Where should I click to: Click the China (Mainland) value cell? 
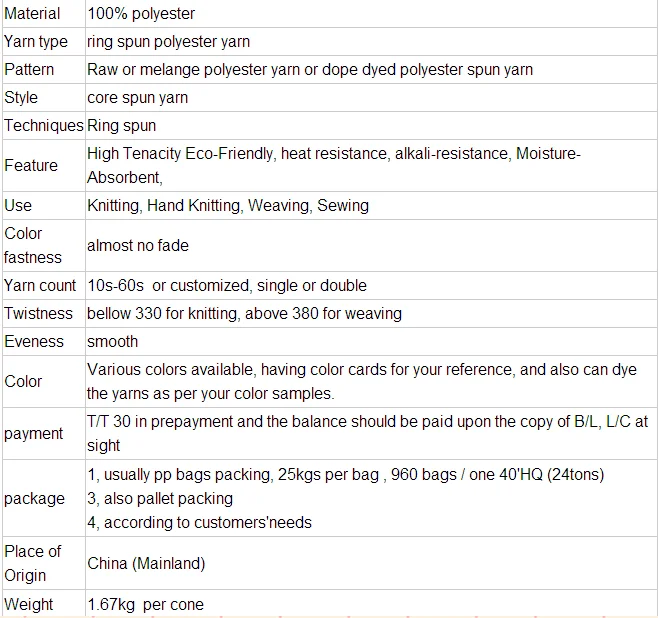(x=146, y=563)
